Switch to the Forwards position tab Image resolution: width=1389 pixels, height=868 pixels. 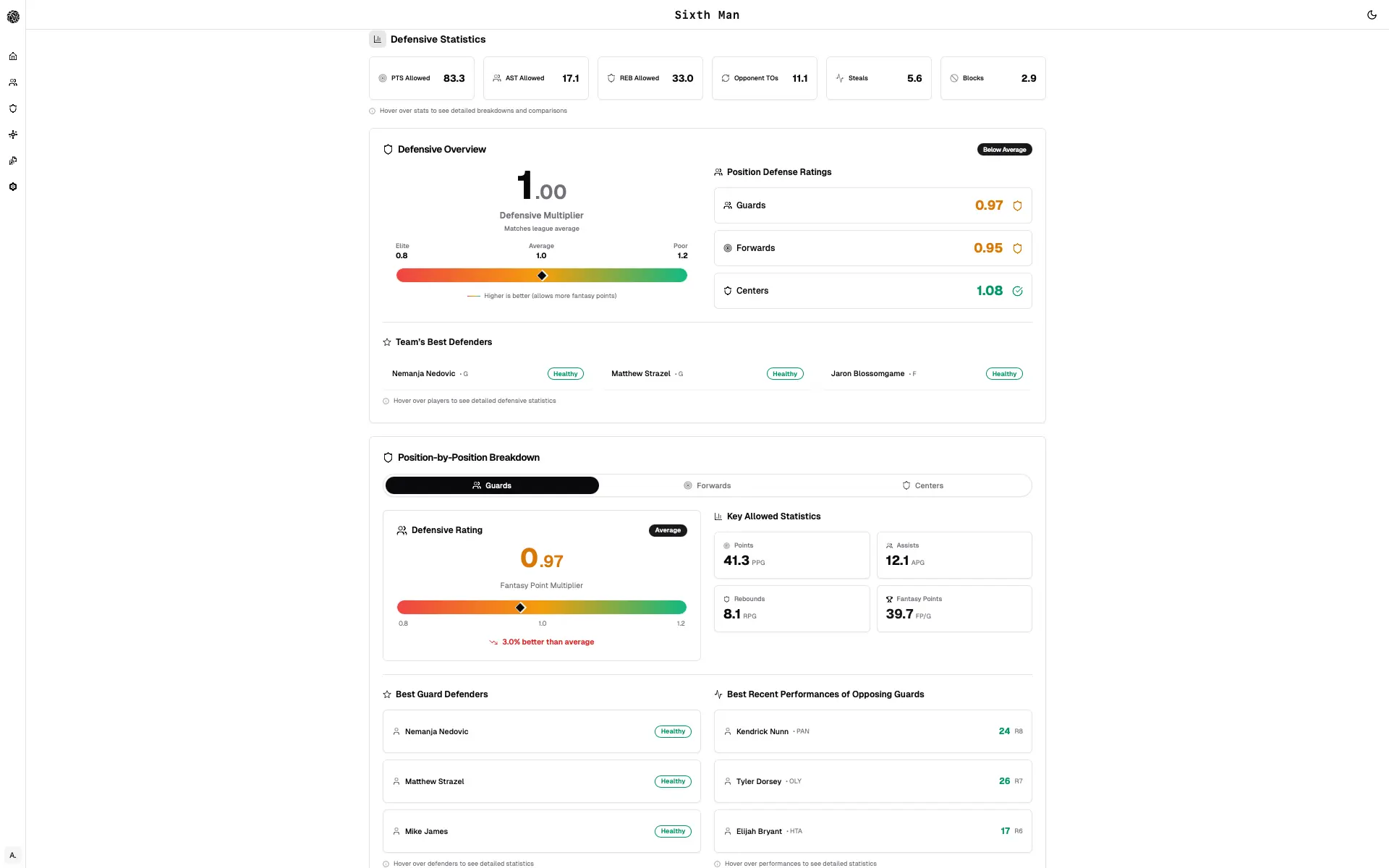[707, 485]
